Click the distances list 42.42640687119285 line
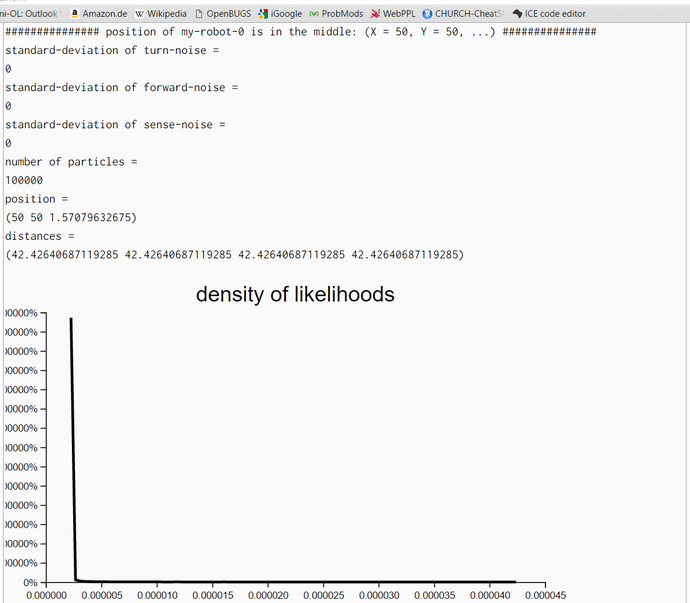Screen dimensions: 690x603 tap(235, 255)
